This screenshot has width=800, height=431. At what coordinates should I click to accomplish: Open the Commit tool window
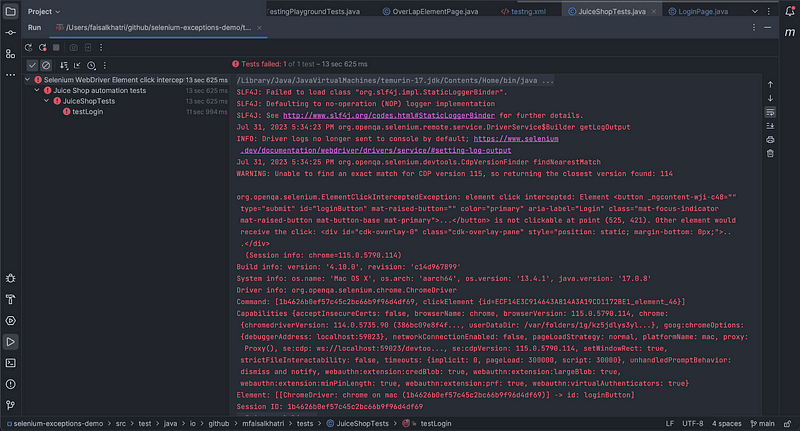(10, 33)
